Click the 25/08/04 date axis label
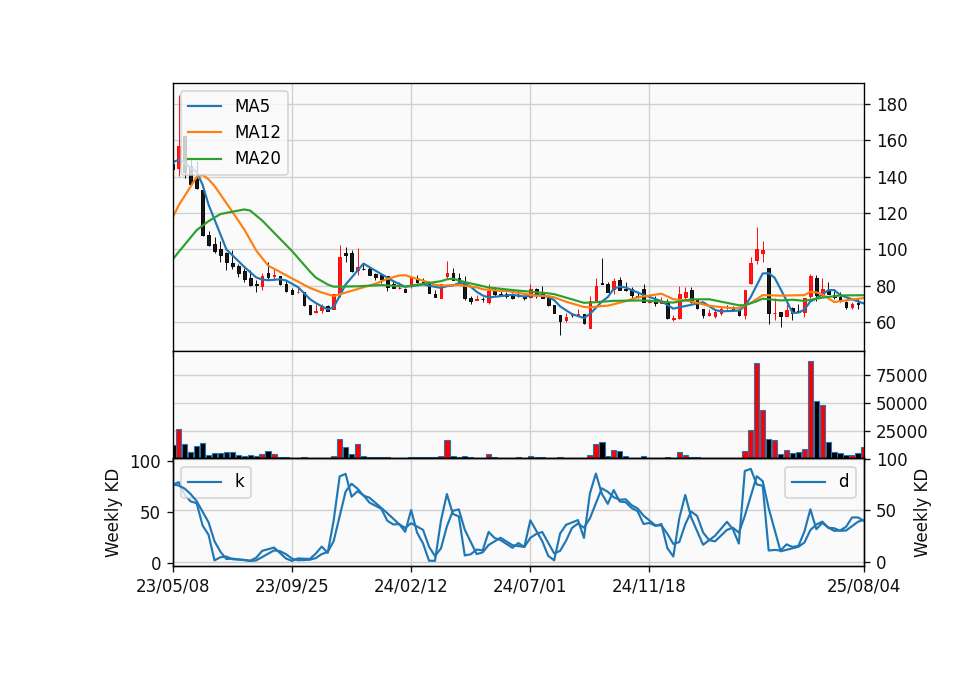The image size is (960, 690). click(x=863, y=586)
